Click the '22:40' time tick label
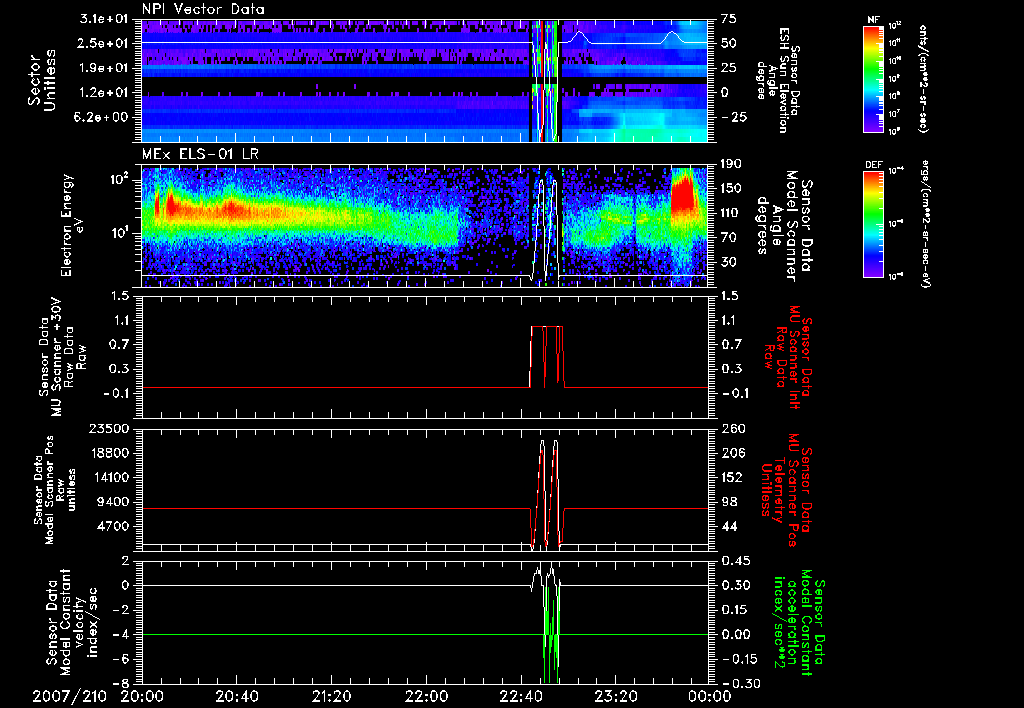1024x708 pixels. (520, 696)
